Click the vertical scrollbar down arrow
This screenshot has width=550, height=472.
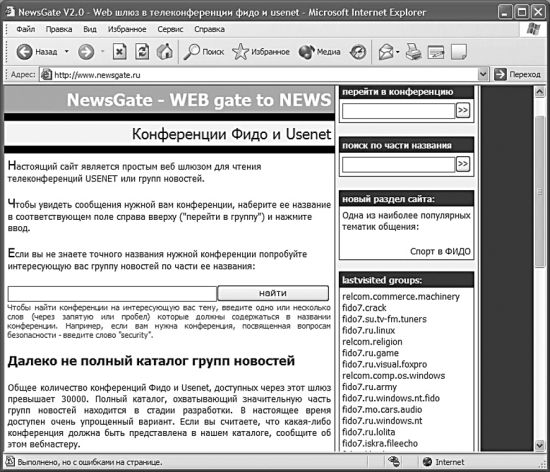click(540, 445)
